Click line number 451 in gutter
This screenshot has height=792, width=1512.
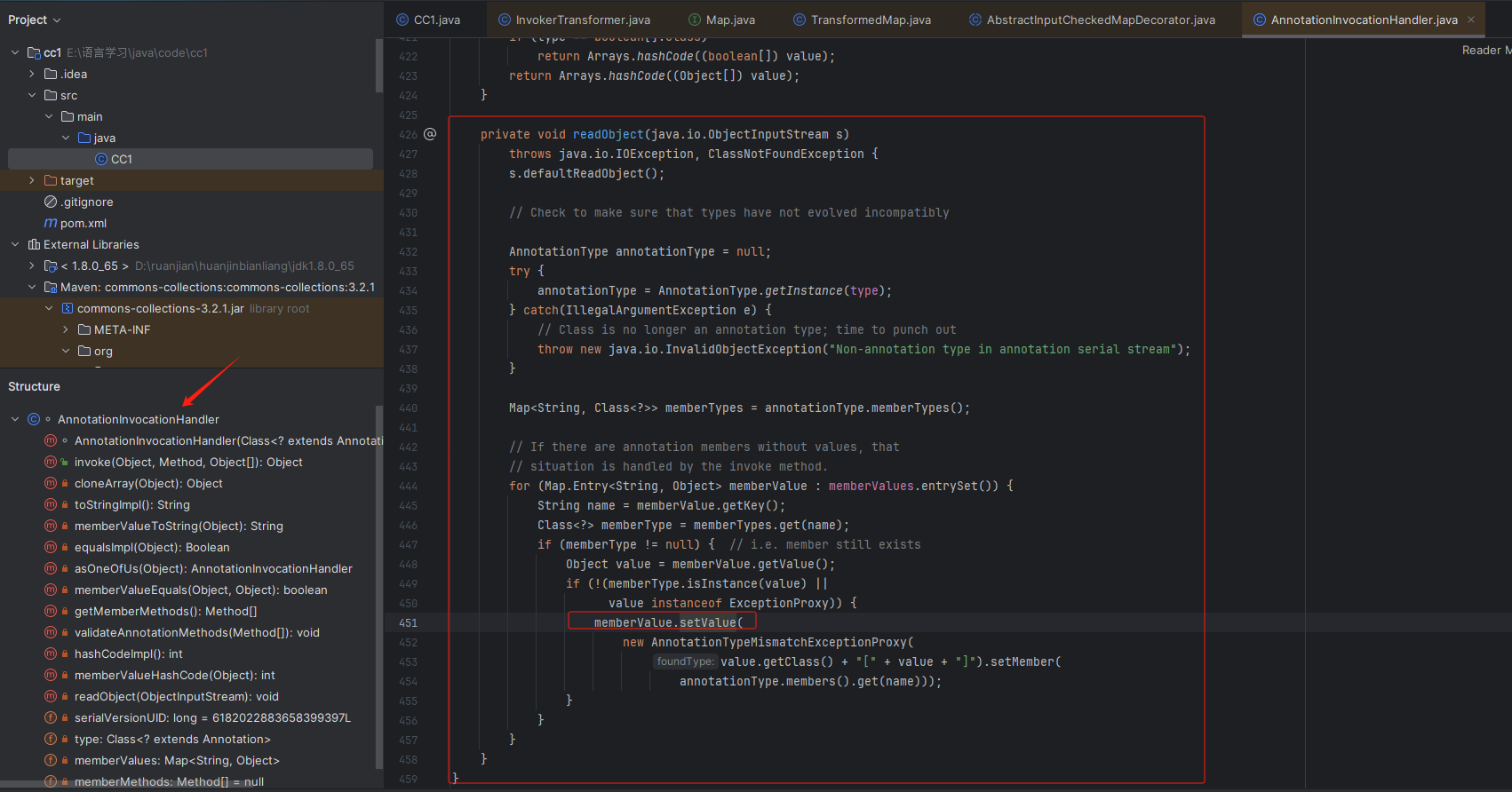point(408,622)
